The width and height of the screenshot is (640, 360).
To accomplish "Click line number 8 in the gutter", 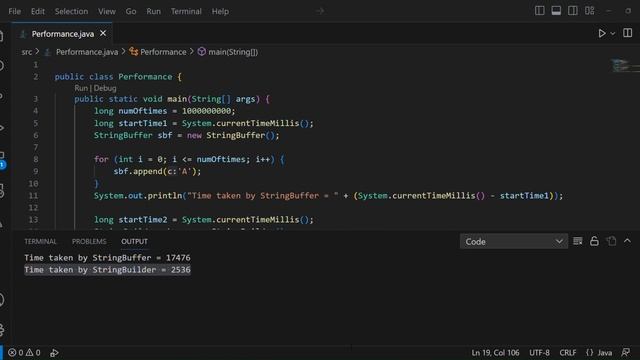I will point(36,159).
